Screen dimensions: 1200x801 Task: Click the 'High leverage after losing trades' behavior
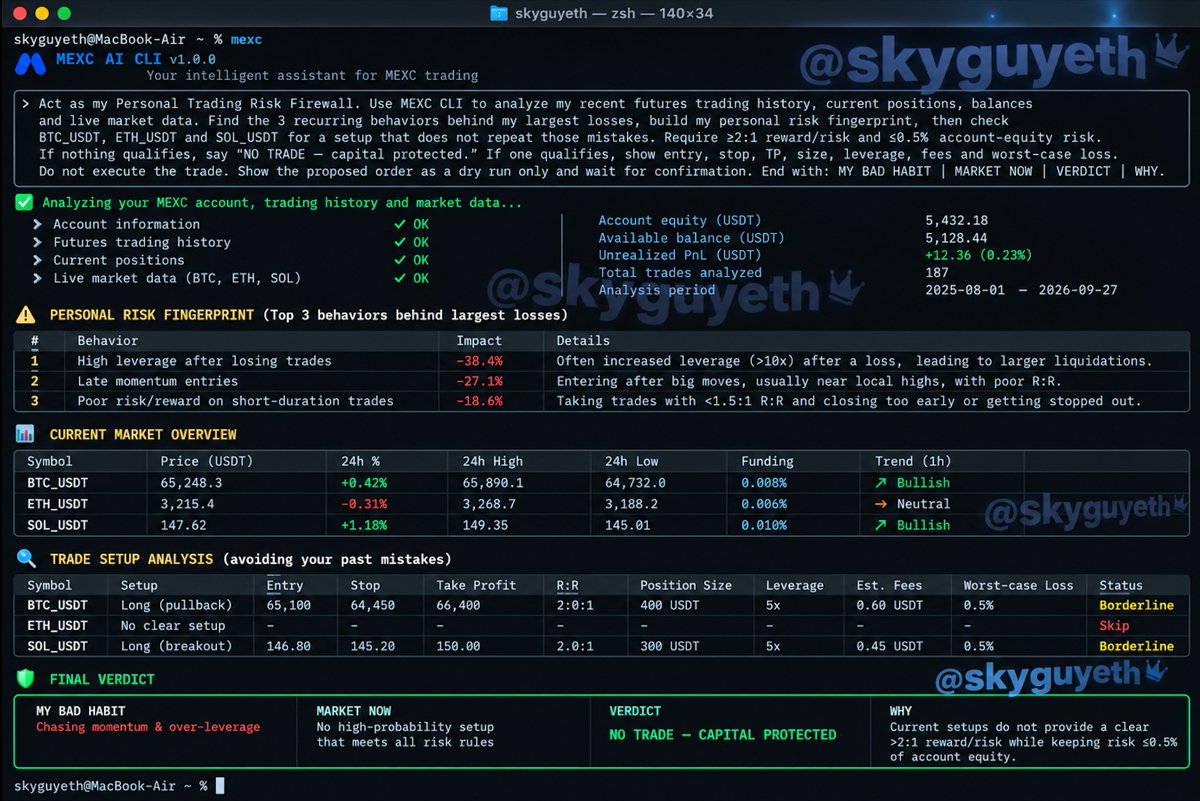(x=204, y=360)
